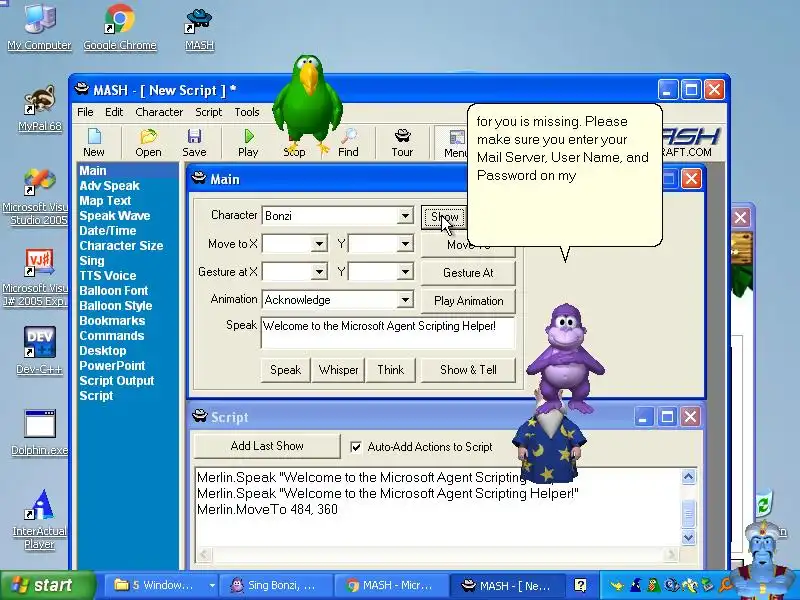Screen dimensions: 800x600
Task: Play the script from toolbar
Action: pos(248,142)
